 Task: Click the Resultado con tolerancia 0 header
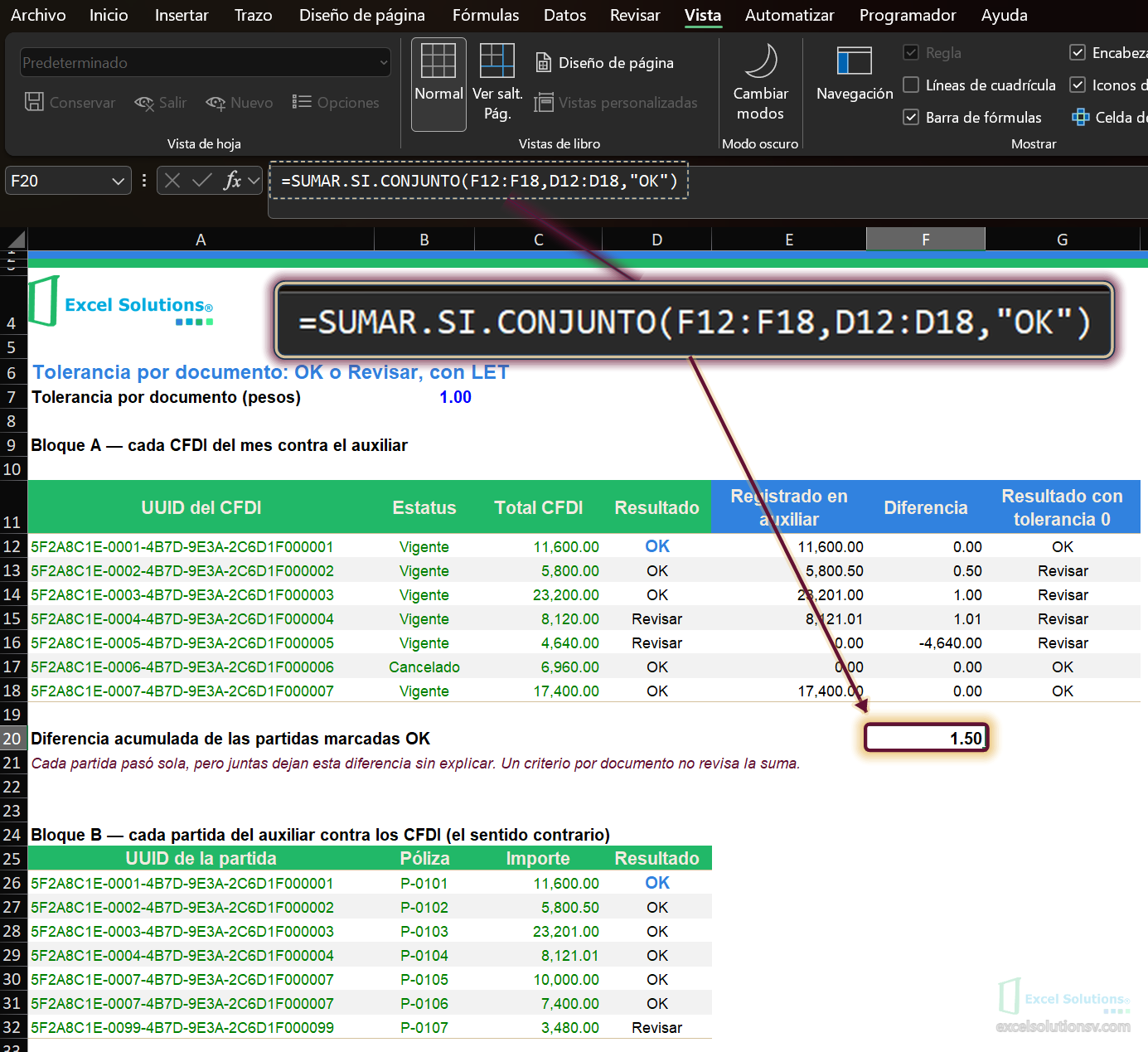[1062, 507]
